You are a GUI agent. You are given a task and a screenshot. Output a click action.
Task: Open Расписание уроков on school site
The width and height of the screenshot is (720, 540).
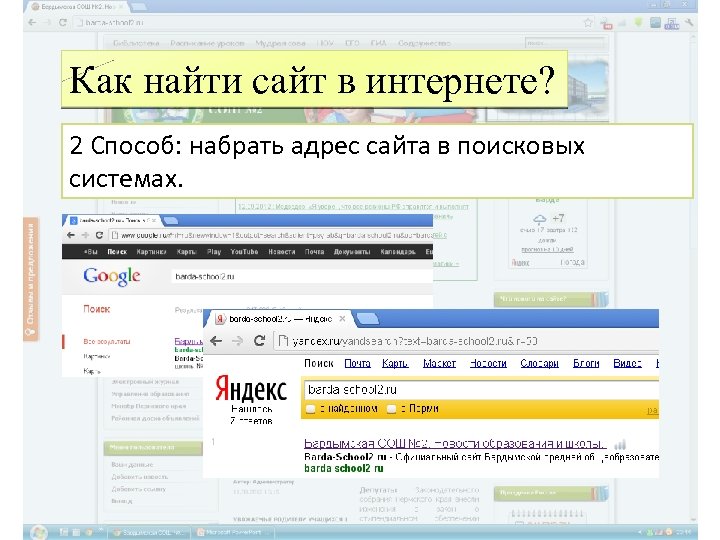tap(207, 43)
